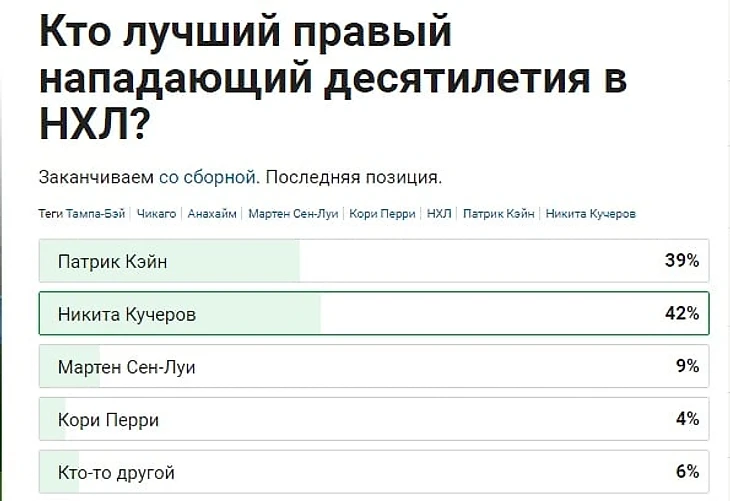The width and height of the screenshot is (730, 501).
Task: Open the Кори Перри tag link
Action: click(x=382, y=214)
